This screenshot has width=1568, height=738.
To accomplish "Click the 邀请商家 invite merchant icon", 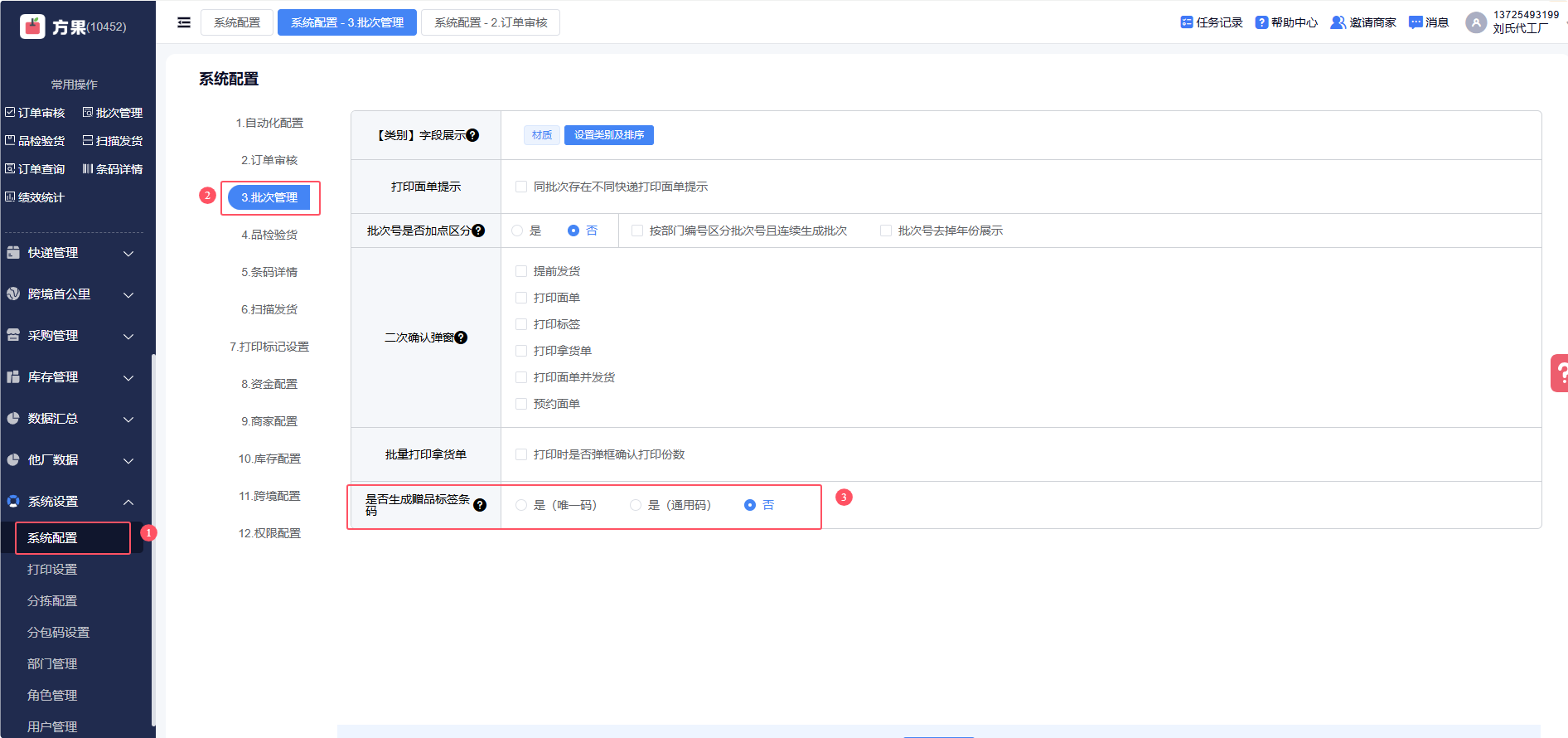I will (x=1337, y=22).
